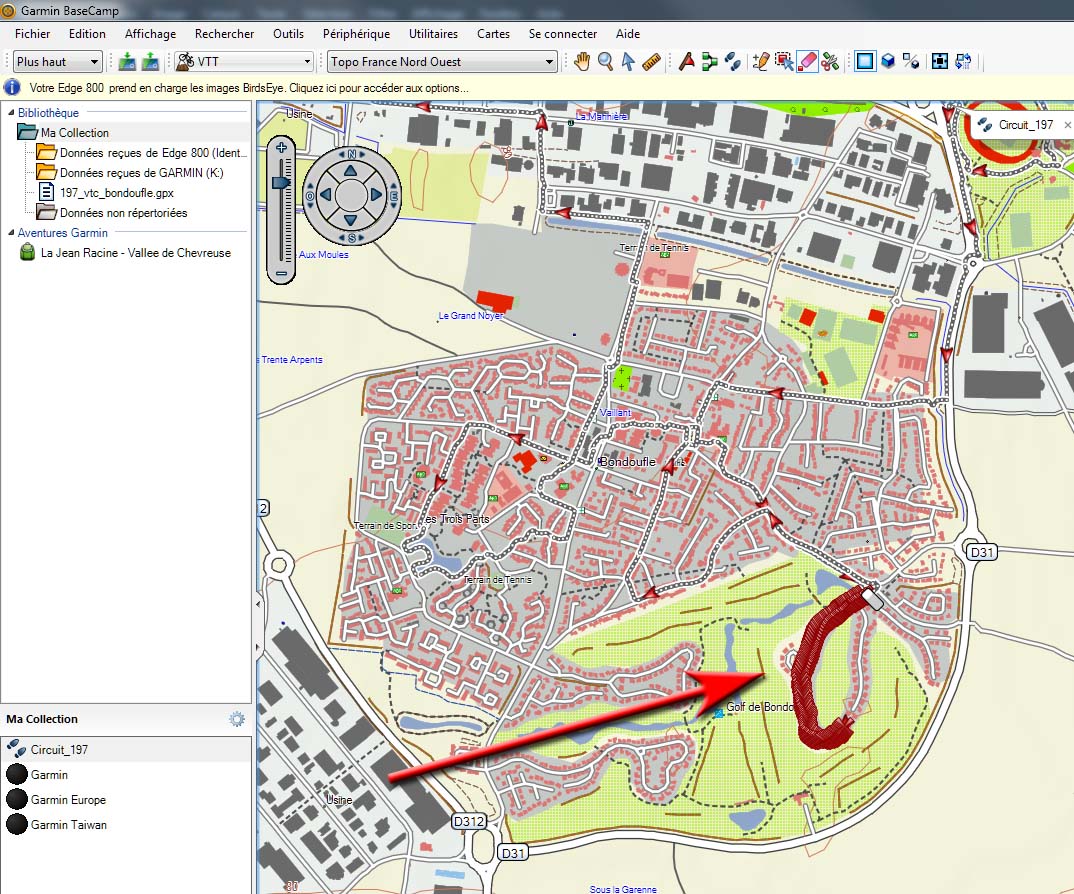Viewport: 1074px width, 894px height.
Task: Open the VTT activity profile dropdown
Action: click(244, 62)
